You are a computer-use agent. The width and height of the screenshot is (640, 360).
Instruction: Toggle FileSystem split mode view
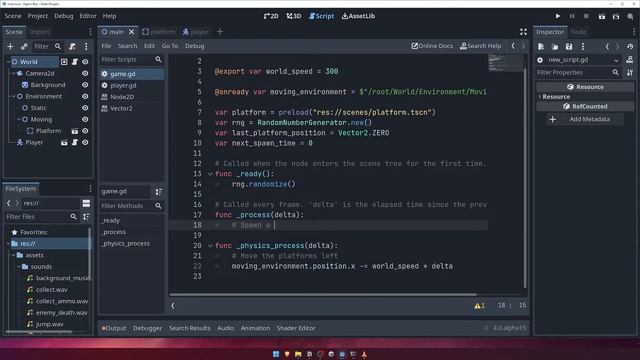(x=86, y=203)
